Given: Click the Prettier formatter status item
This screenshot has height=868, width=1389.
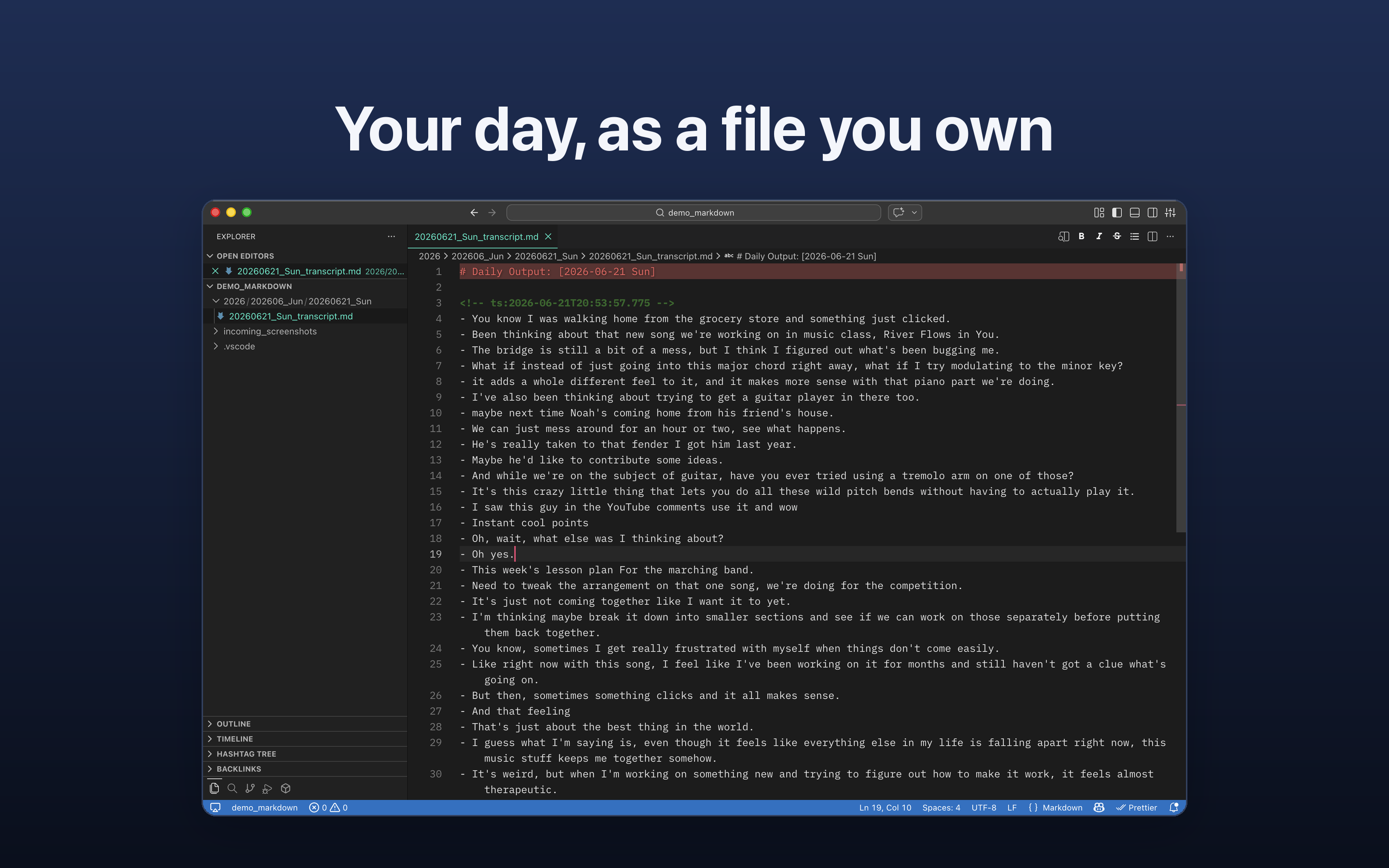Looking at the screenshot, I should 1136,808.
